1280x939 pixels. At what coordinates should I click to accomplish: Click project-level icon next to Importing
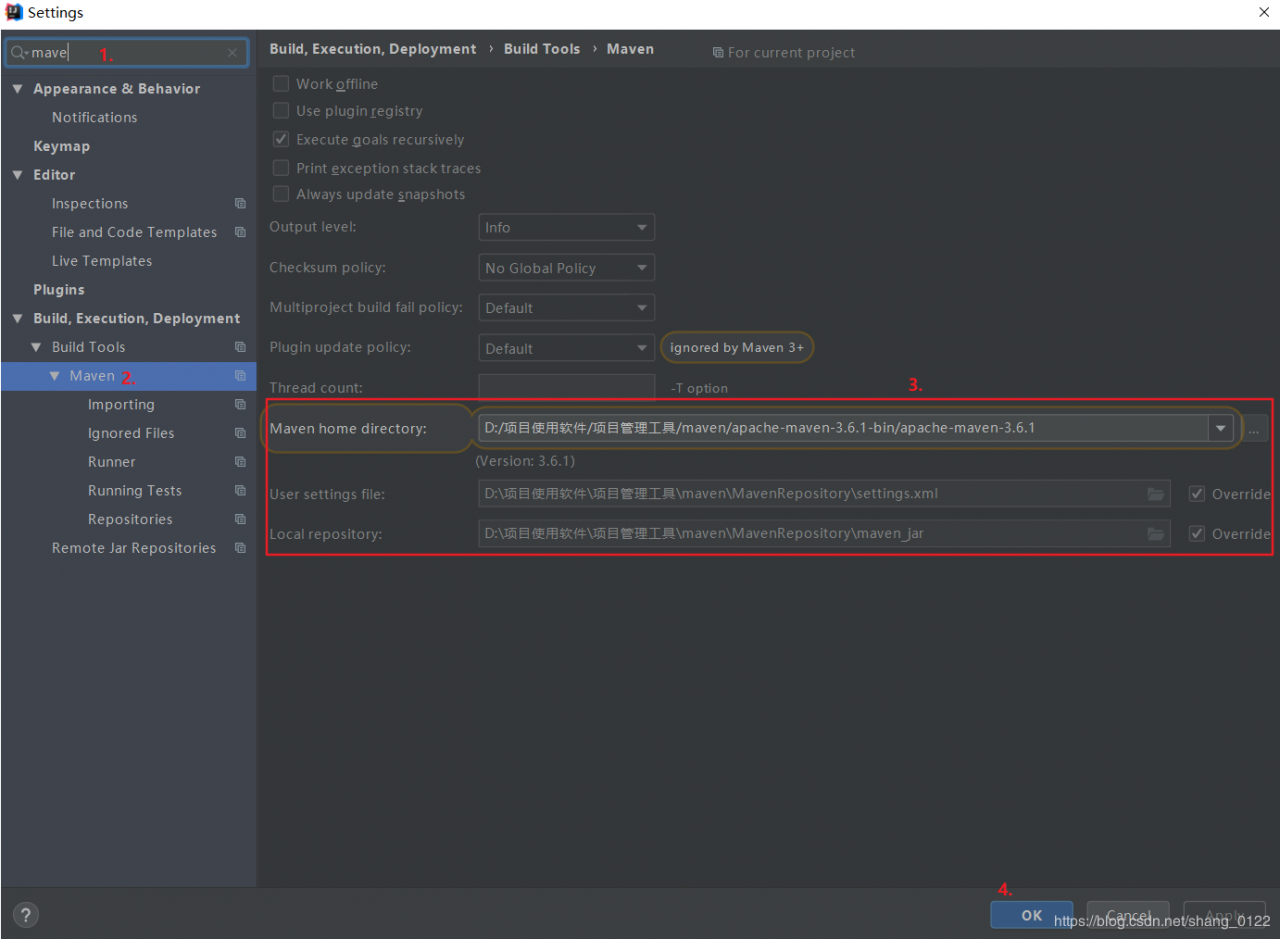click(240, 405)
